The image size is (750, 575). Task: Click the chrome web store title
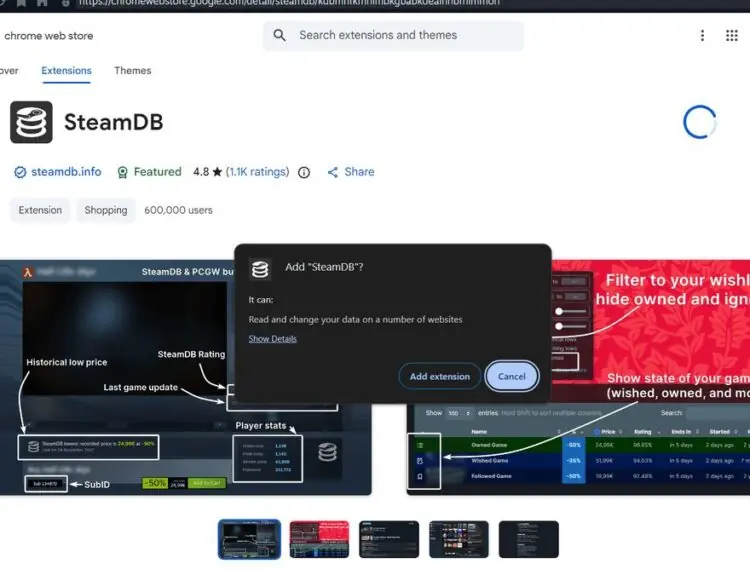[48, 36]
